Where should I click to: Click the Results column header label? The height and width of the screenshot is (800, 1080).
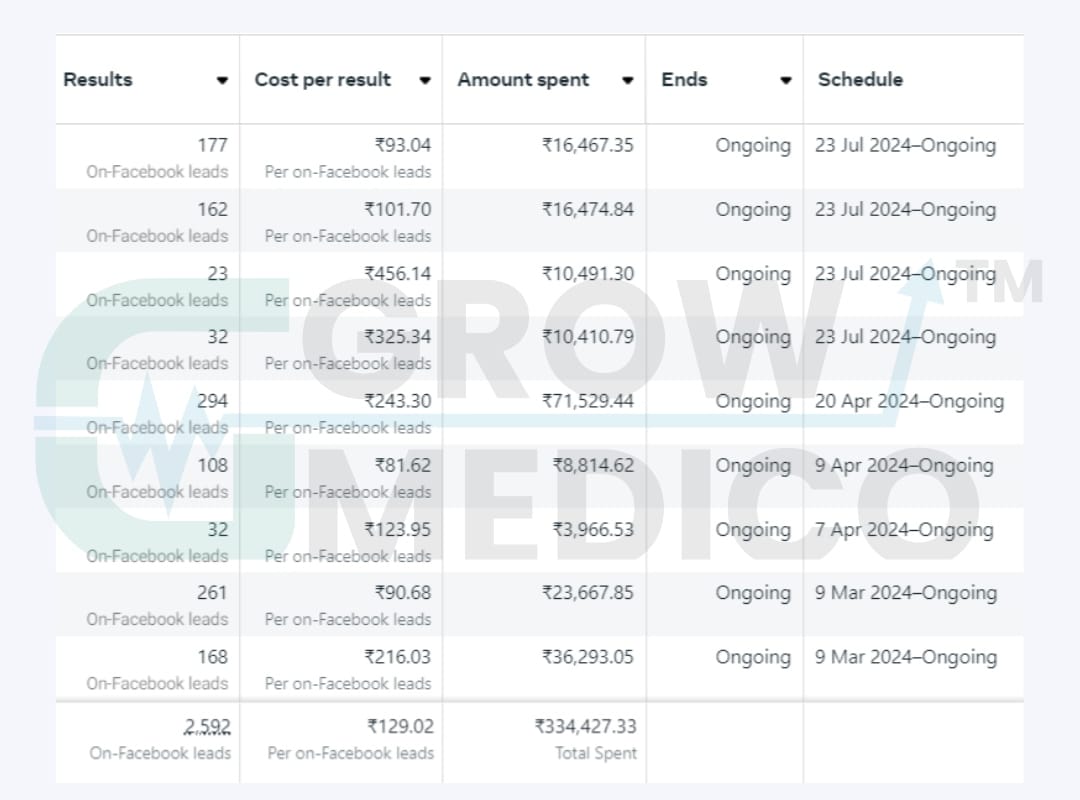98,80
